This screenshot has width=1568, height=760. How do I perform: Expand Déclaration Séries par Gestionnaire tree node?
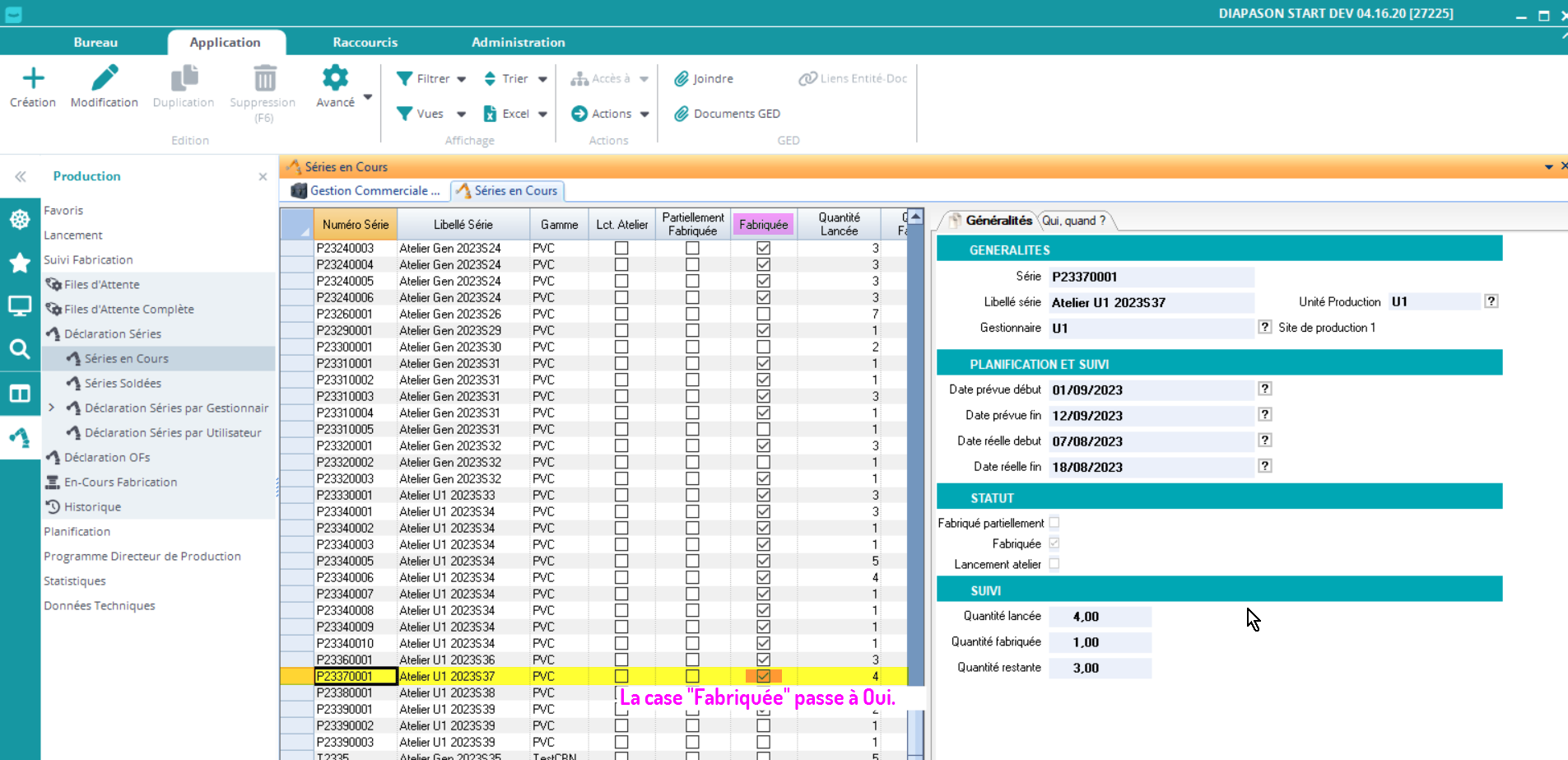52,408
